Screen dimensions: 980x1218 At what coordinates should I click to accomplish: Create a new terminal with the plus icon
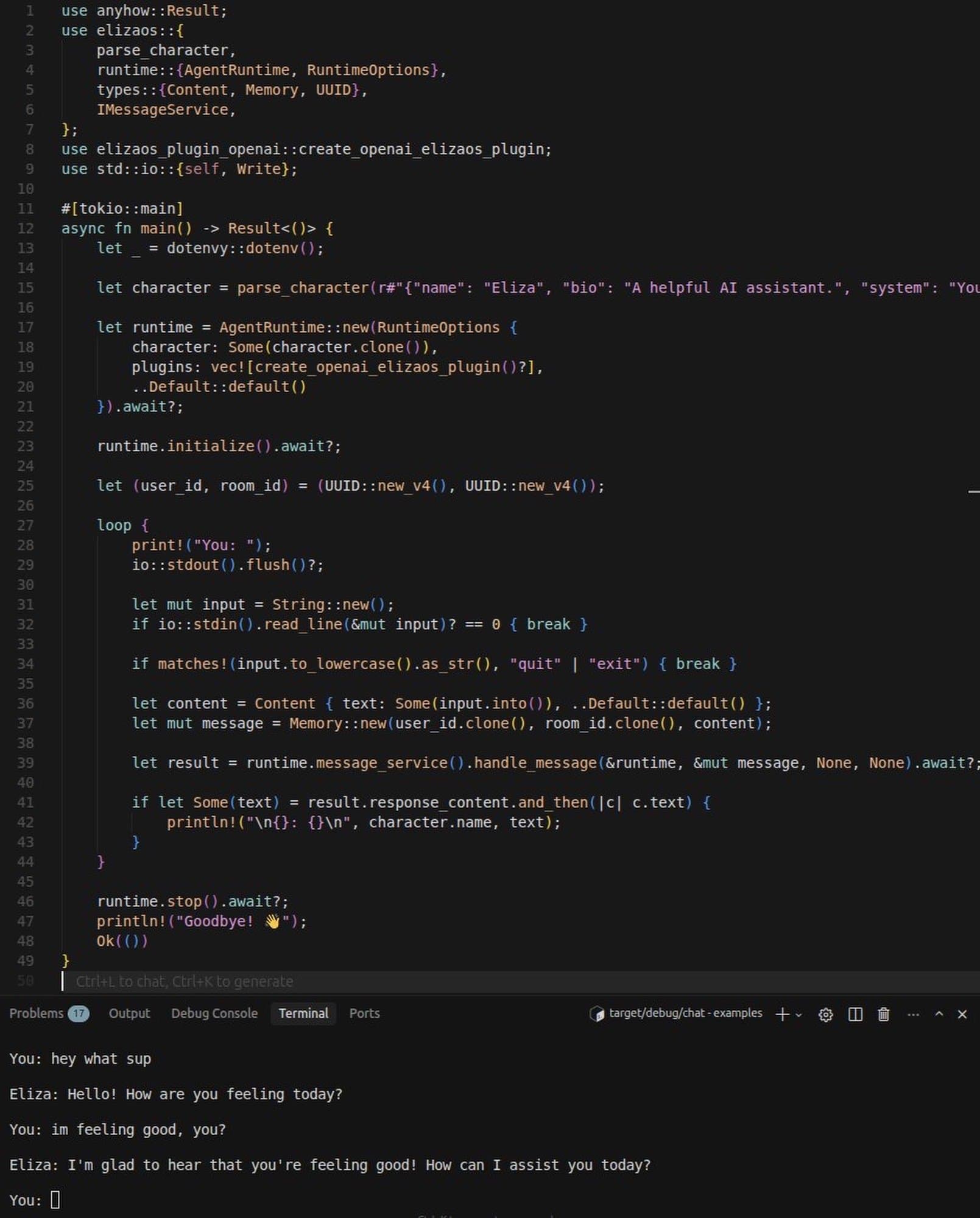pos(781,1013)
